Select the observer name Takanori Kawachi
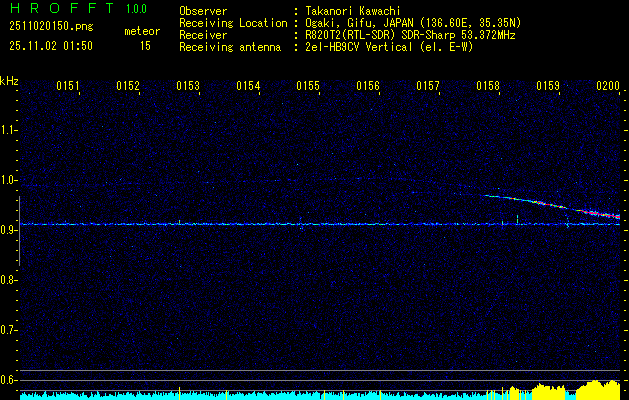Screen dimensions: 629x400 (354, 11)
